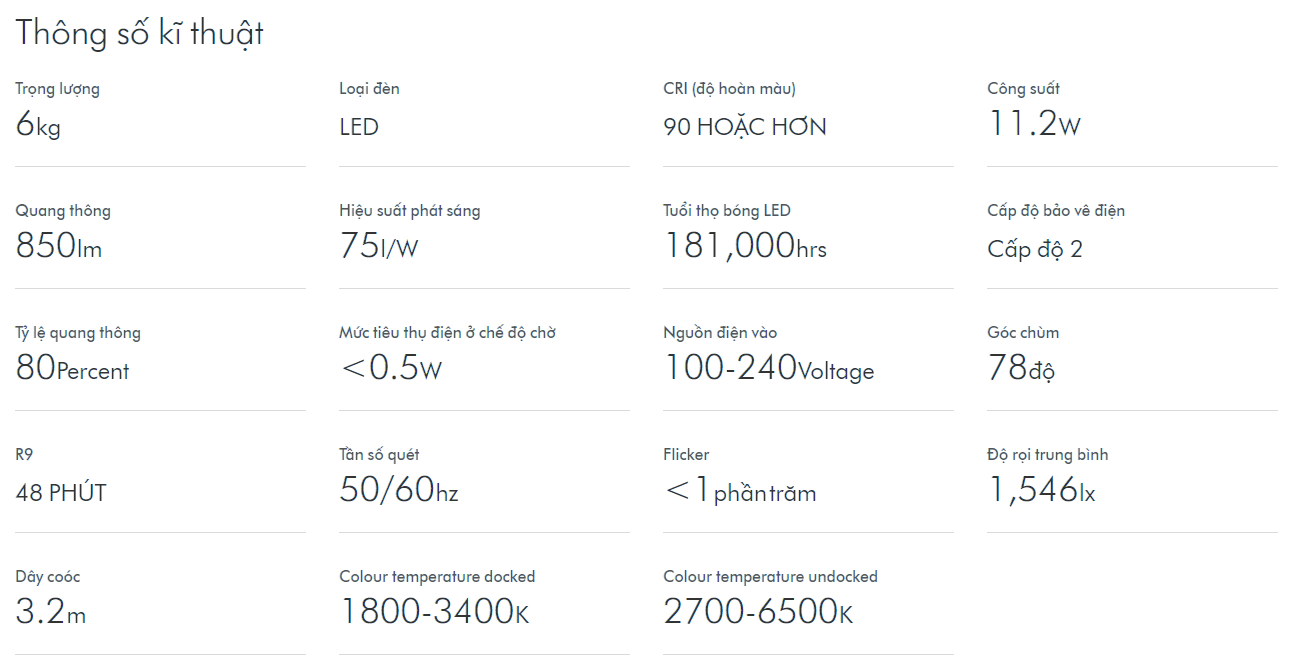
Task: Click the '100-240Voltage' input power value
Action: tap(768, 369)
